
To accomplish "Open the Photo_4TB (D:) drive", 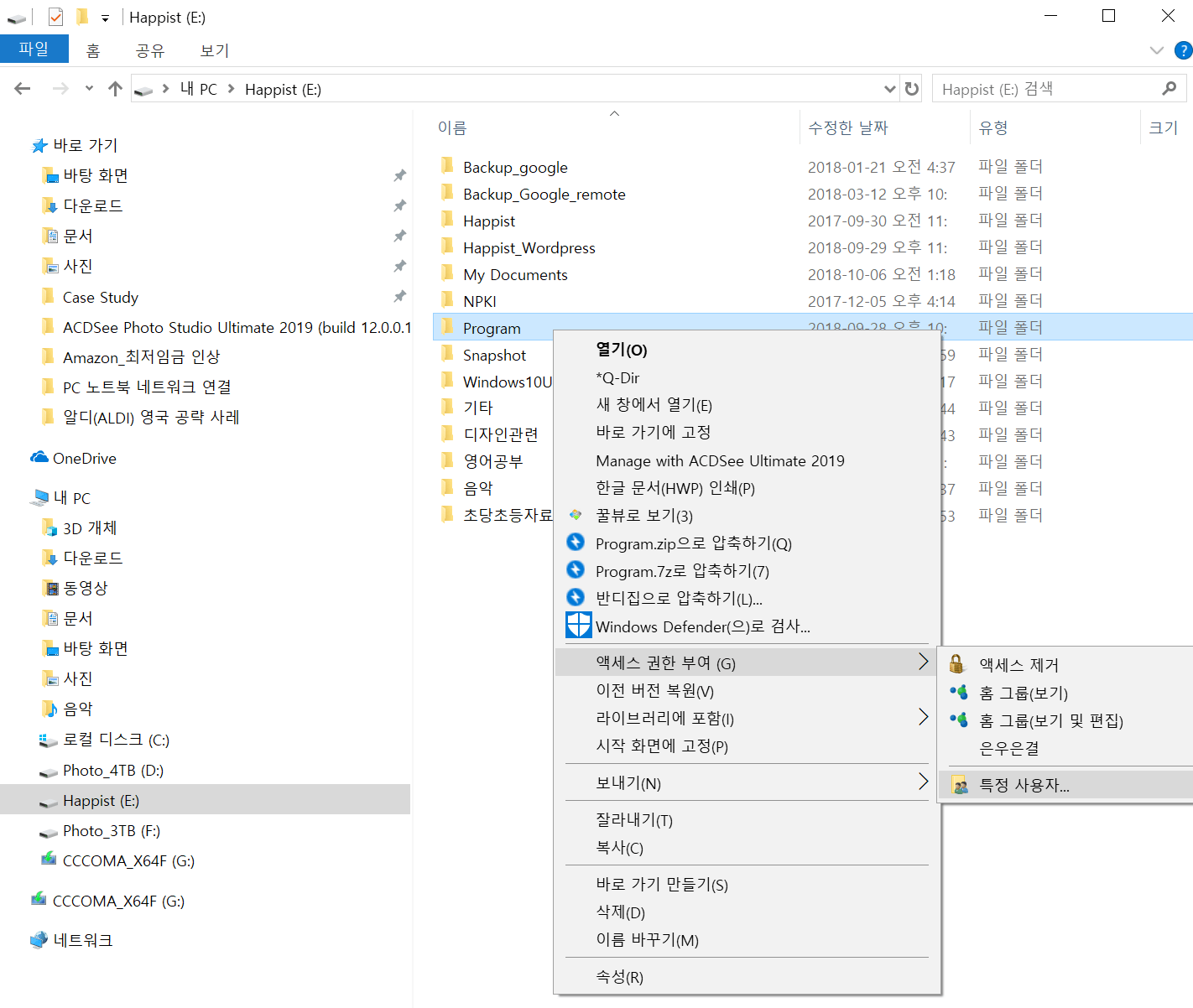I will tap(112, 770).
